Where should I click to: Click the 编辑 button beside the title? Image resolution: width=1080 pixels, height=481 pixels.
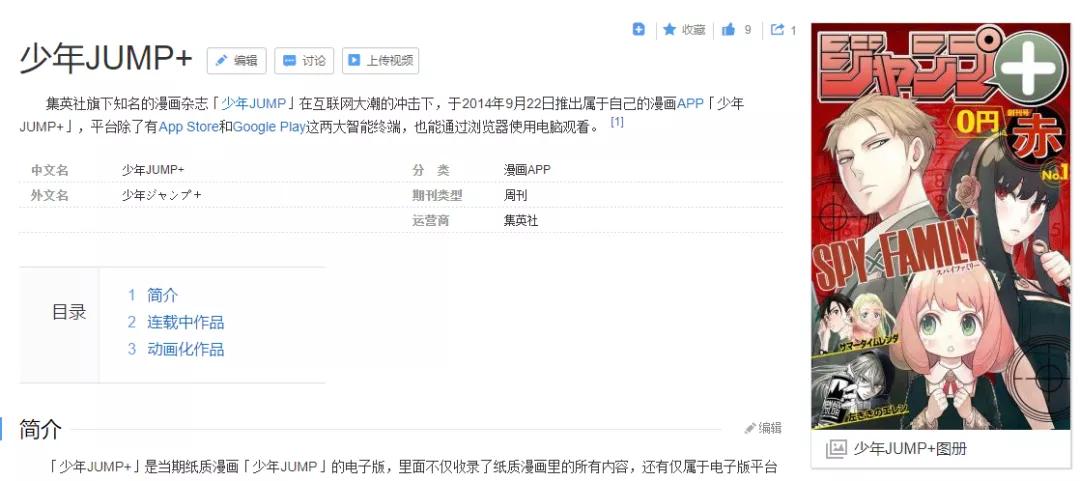pyautogui.click(x=236, y=61)
